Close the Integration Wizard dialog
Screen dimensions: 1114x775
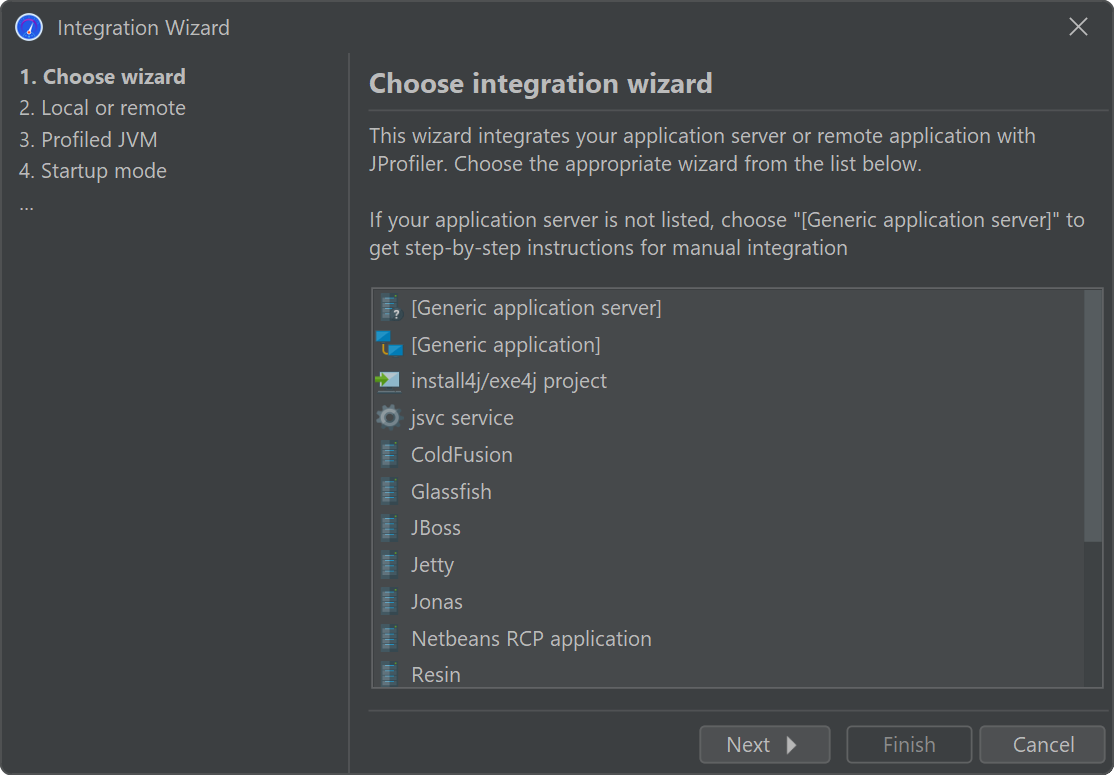(x=1078, y=28)
